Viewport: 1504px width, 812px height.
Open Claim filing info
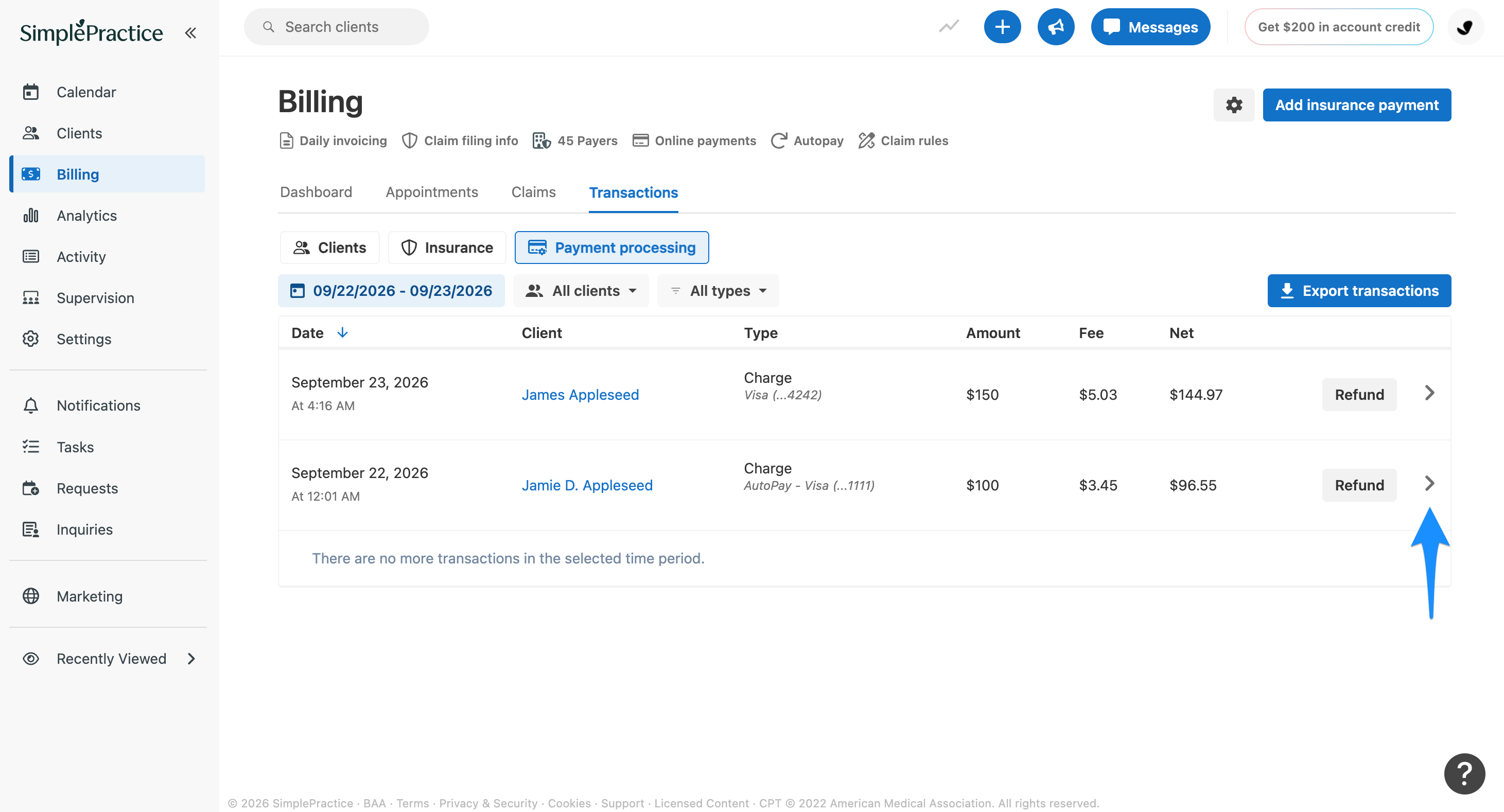pos(460,140)
